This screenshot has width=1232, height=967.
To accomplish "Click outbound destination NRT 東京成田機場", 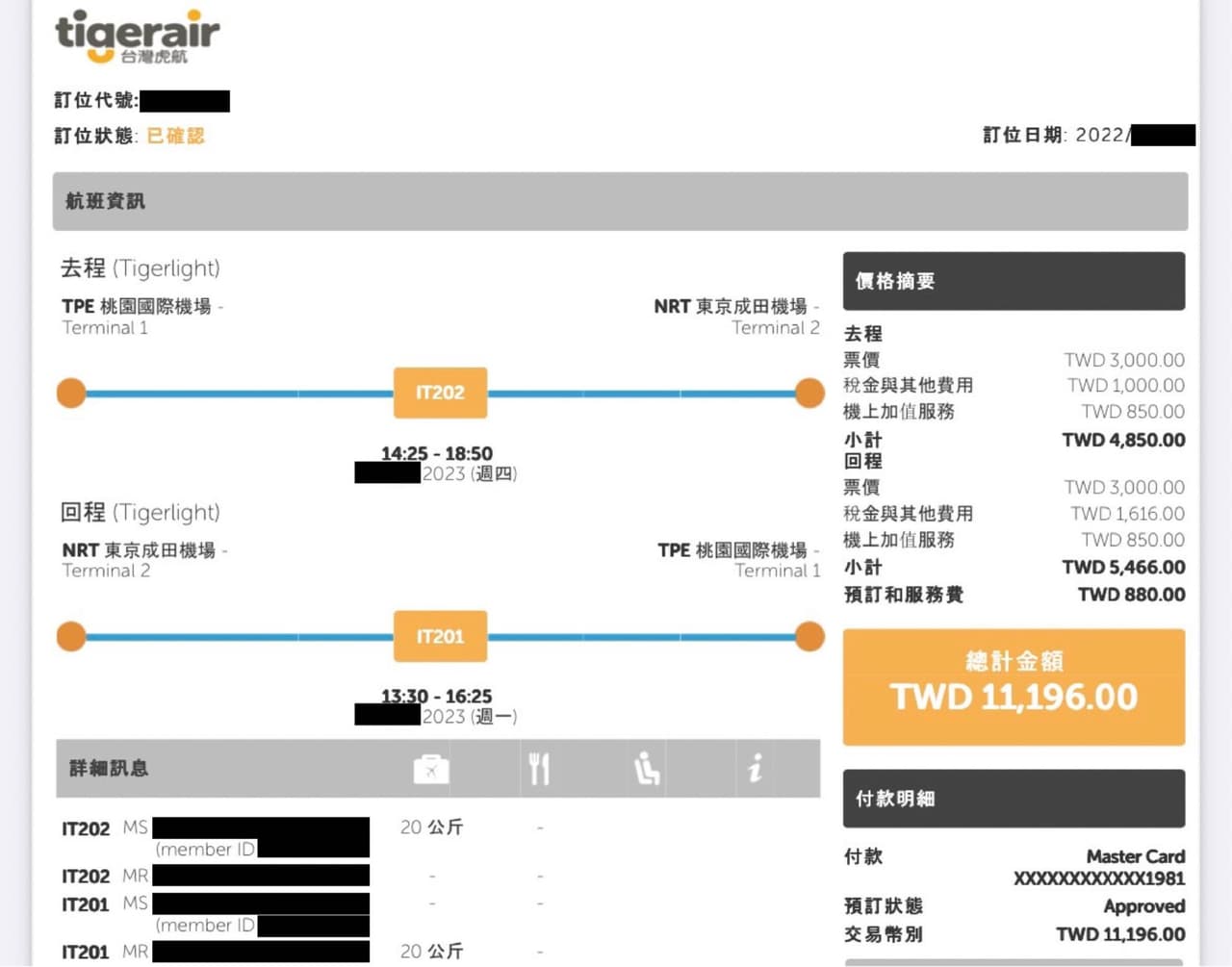I will click(731, 306).
